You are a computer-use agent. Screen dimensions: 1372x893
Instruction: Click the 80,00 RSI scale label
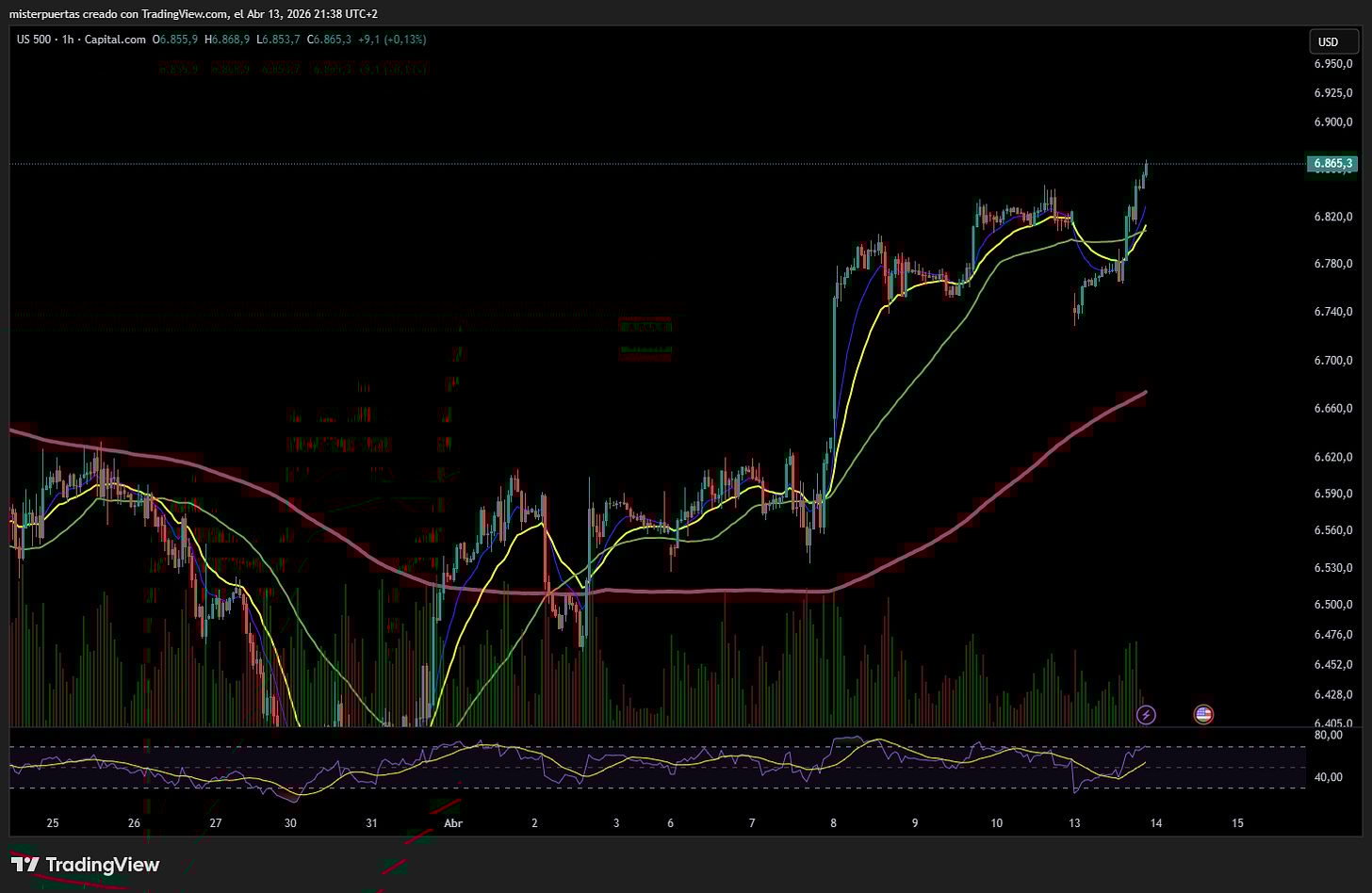click(1329, 735)
